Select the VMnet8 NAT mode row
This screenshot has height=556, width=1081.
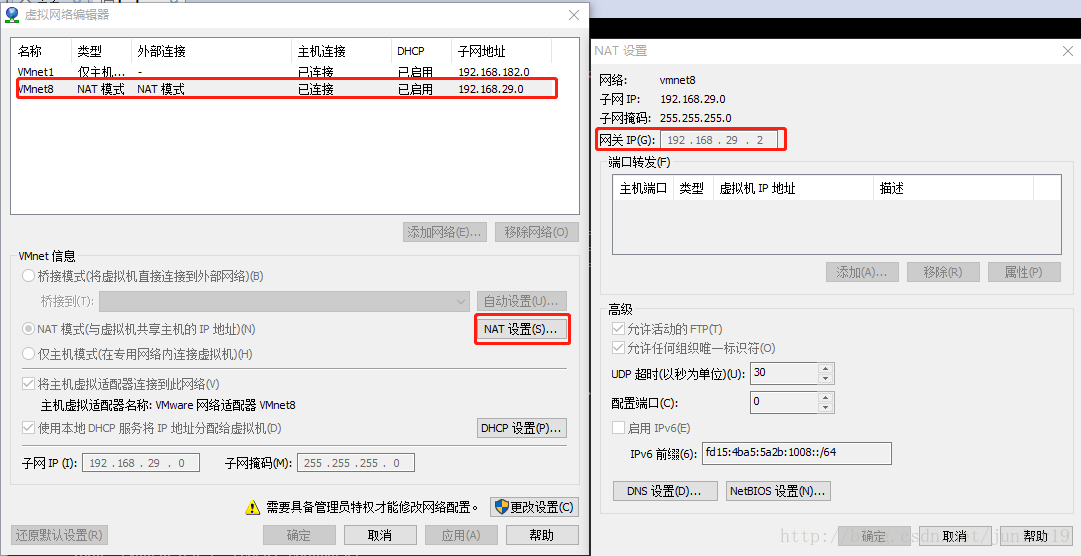click(x=286, y=89)
